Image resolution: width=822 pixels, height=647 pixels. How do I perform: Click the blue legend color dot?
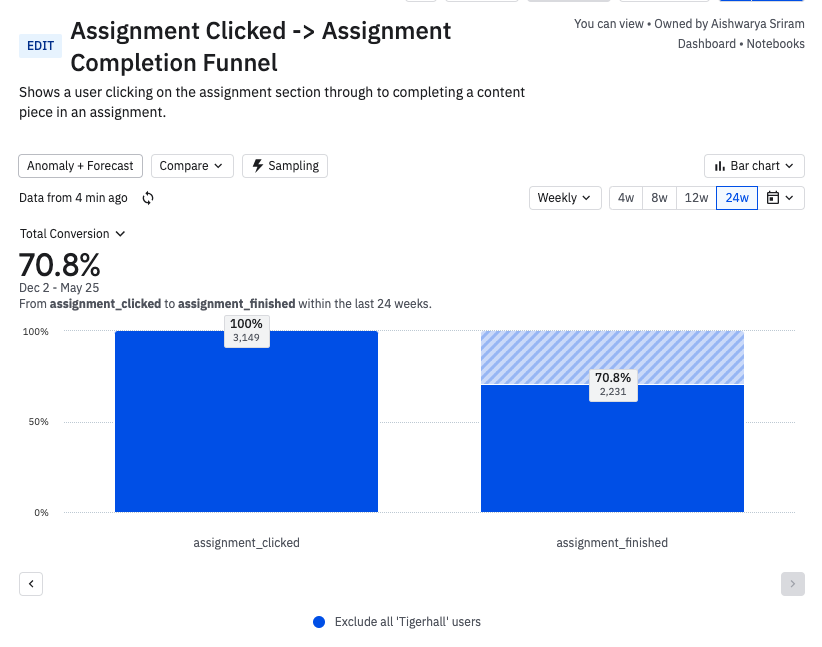319,622
